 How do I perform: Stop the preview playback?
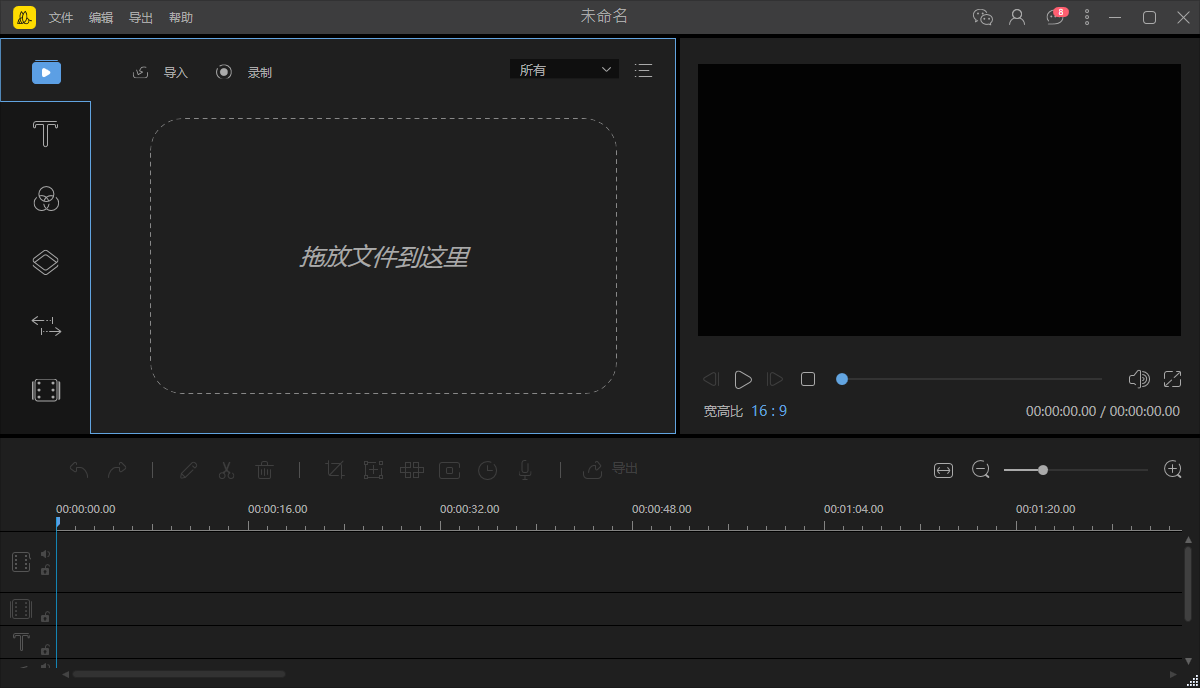point(808,379)
